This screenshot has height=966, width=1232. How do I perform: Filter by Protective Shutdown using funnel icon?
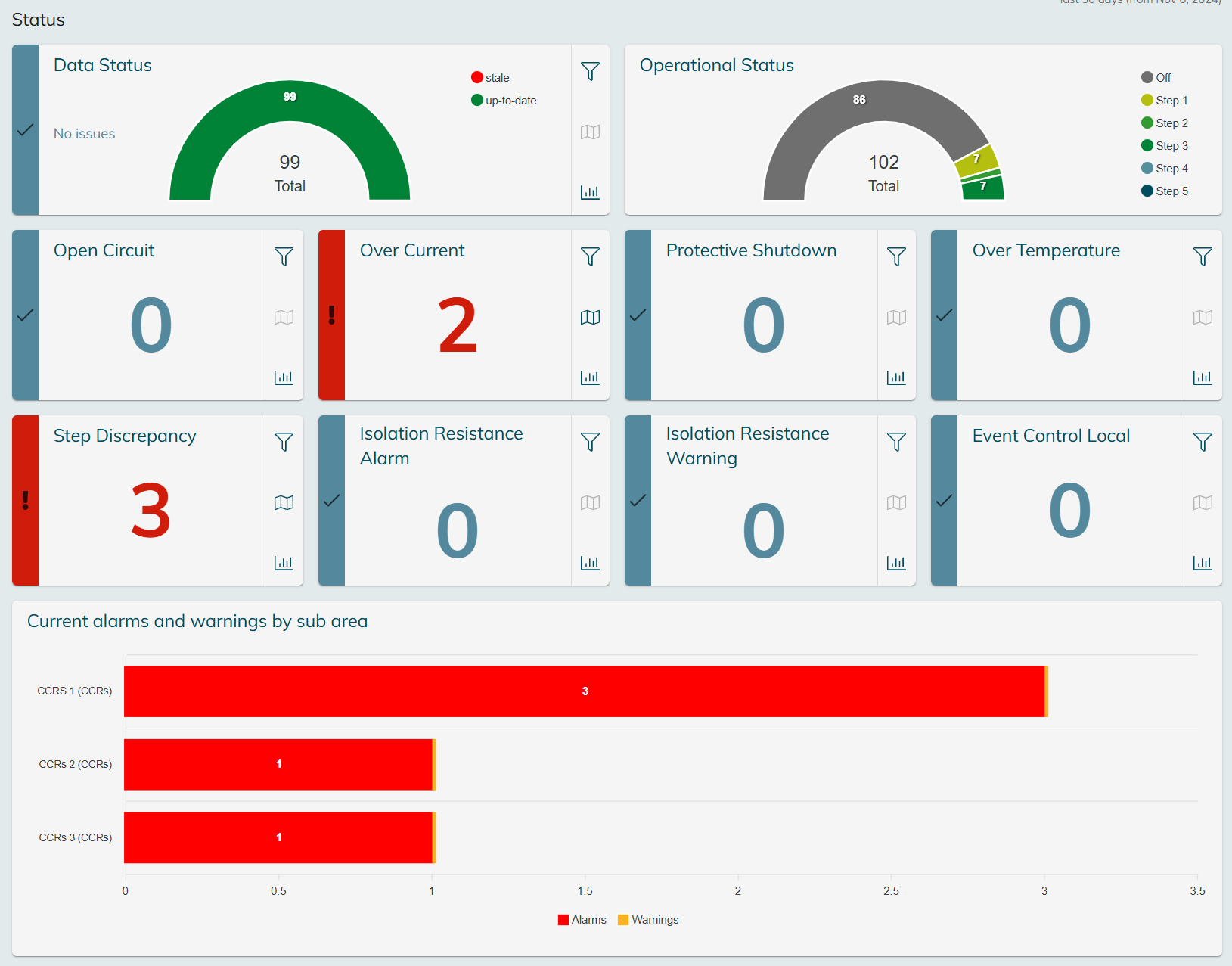[x=896, y=256]
